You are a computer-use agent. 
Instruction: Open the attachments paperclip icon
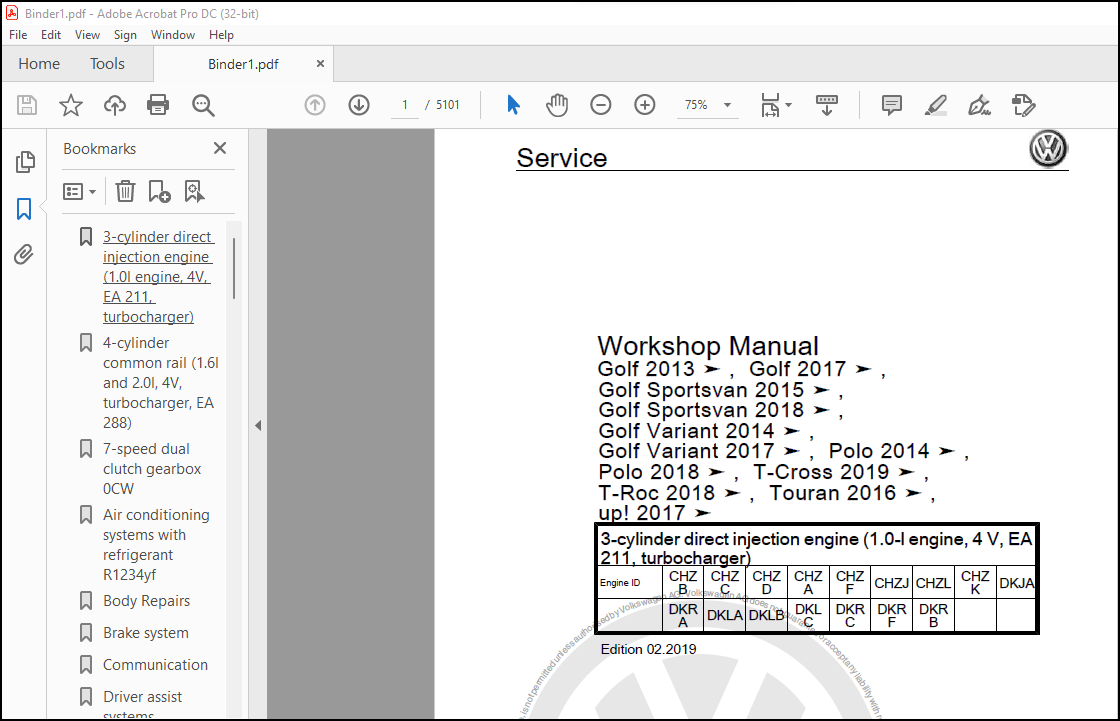(24, 254)
